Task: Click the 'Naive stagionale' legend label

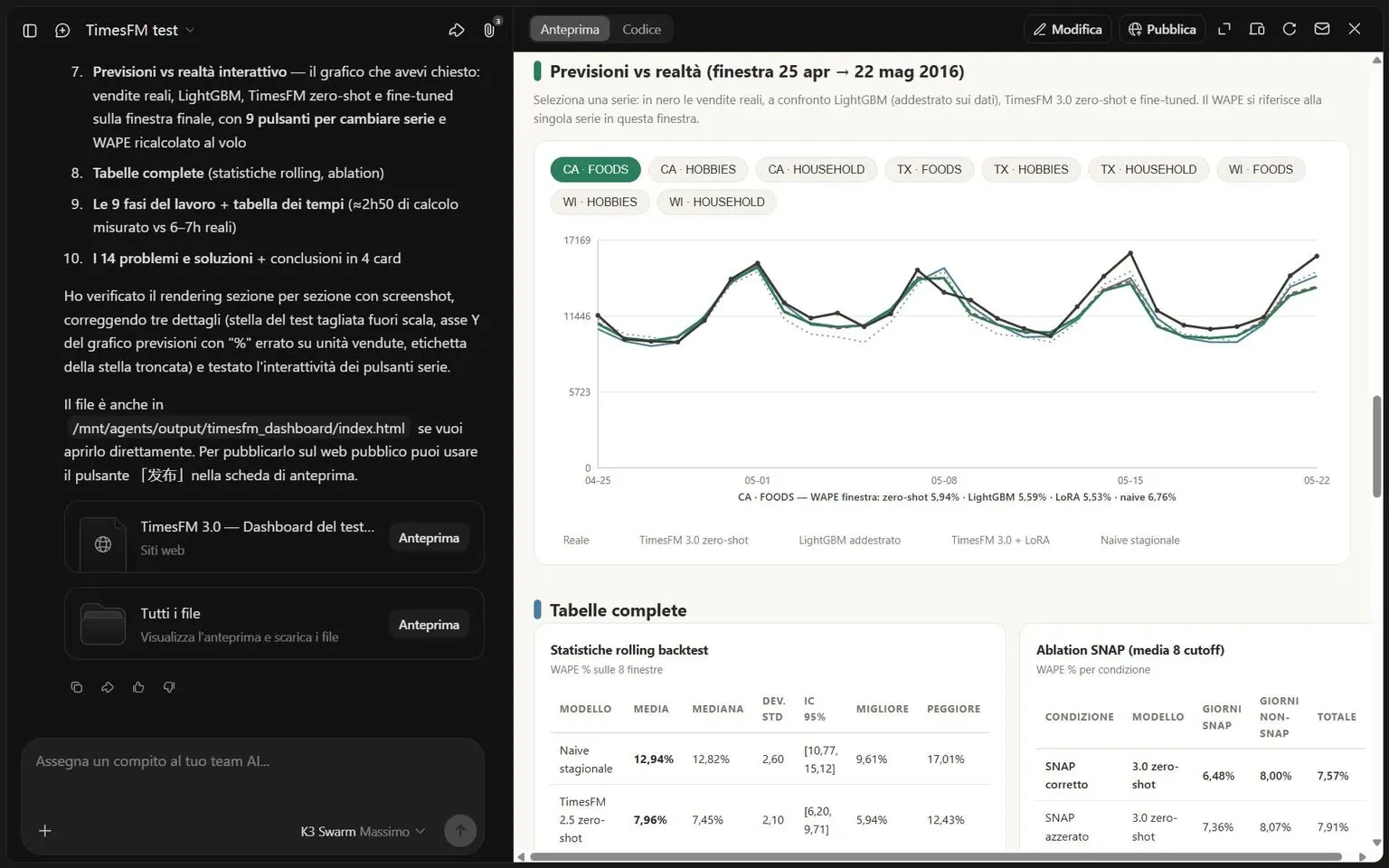Action: [1140, 541]
